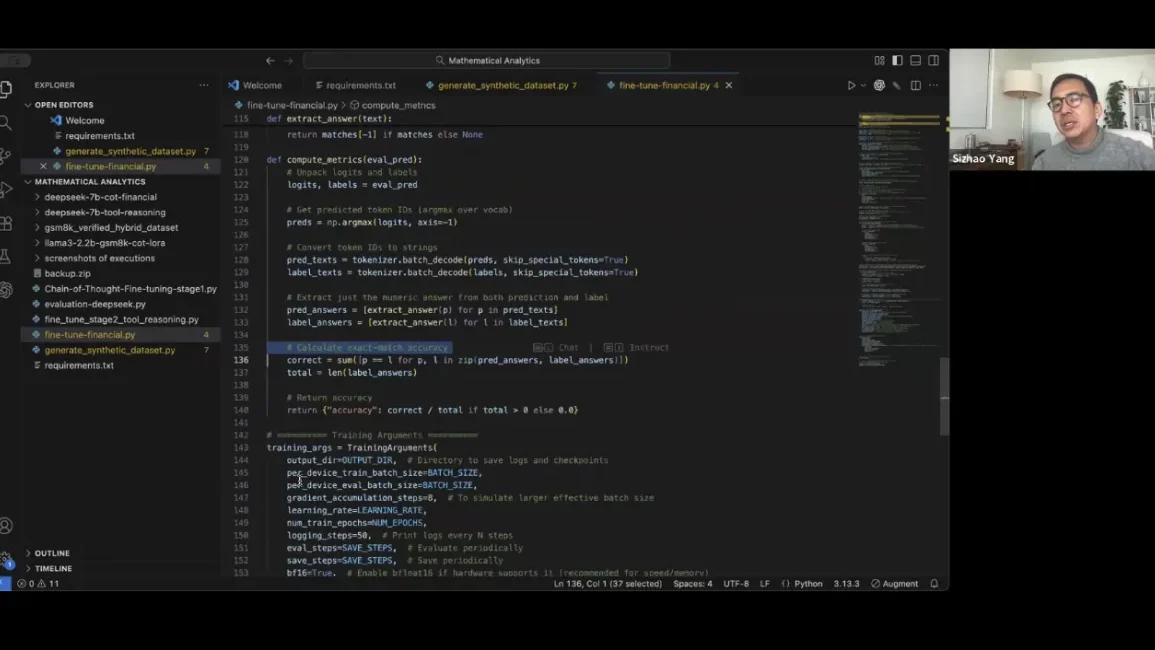Expand the deepseek-7b-tool-reasoning folder
The image size is (1155, 650).
(x=105, y=212)
